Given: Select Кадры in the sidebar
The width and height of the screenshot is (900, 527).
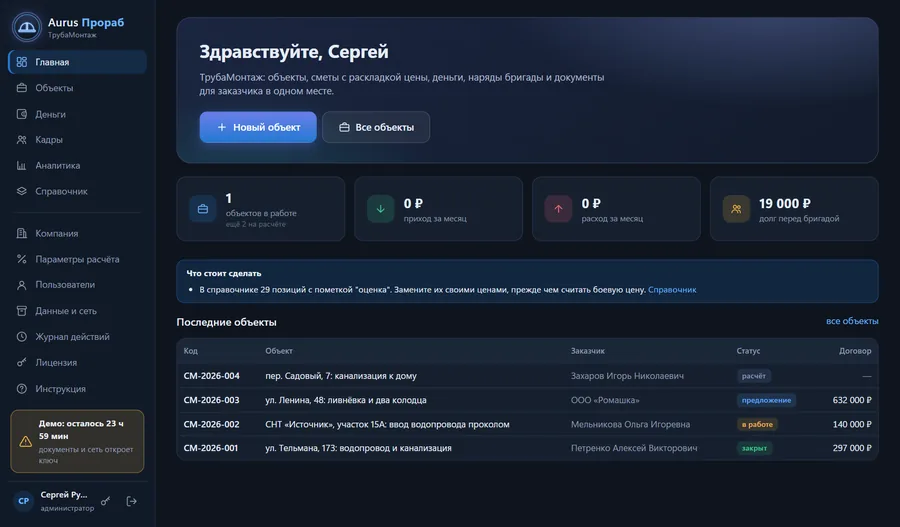Looking at the screenshot, I should click(77, 140).
